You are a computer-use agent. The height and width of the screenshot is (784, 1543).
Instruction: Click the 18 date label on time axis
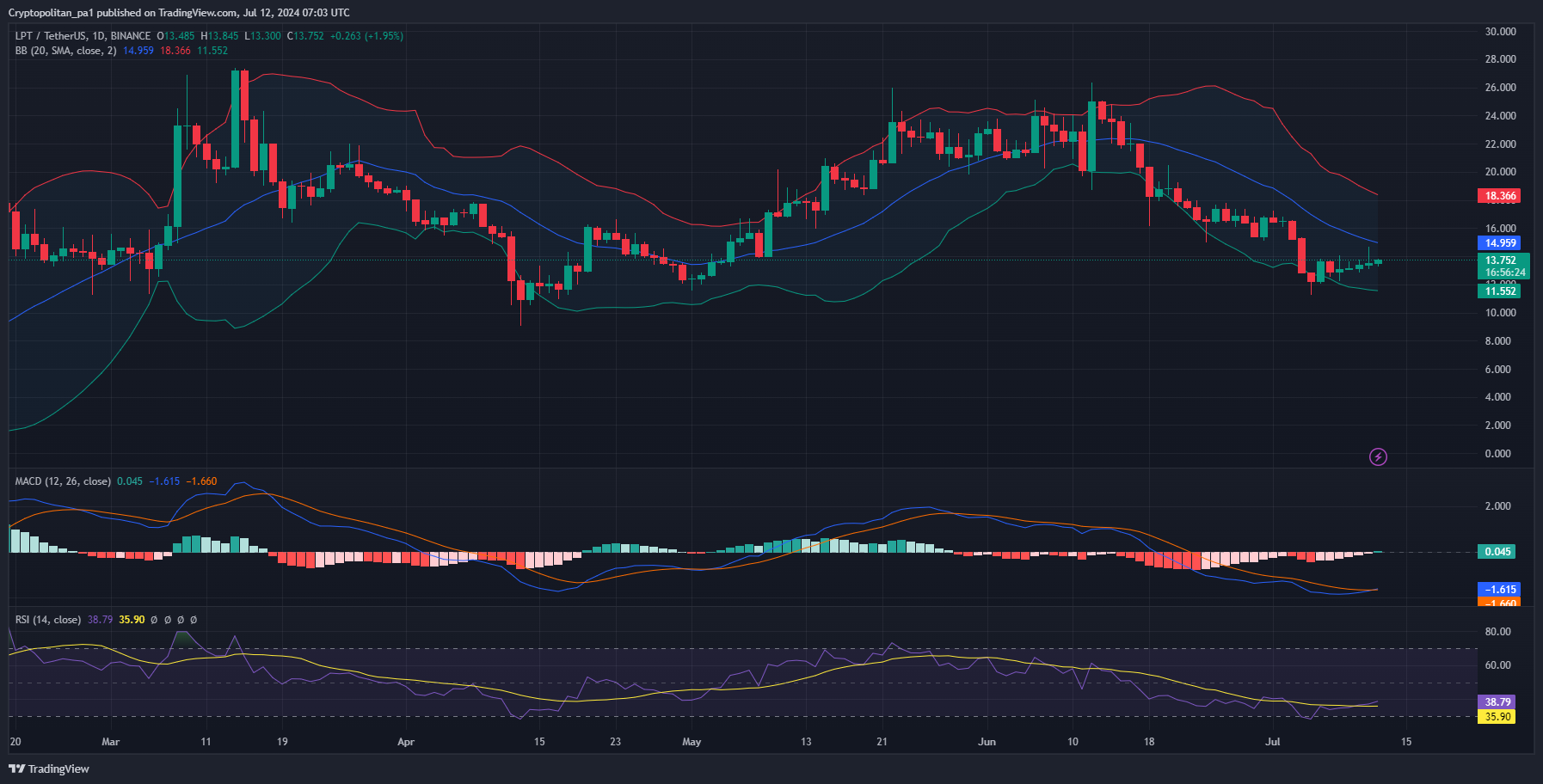tap(1149, 742)
